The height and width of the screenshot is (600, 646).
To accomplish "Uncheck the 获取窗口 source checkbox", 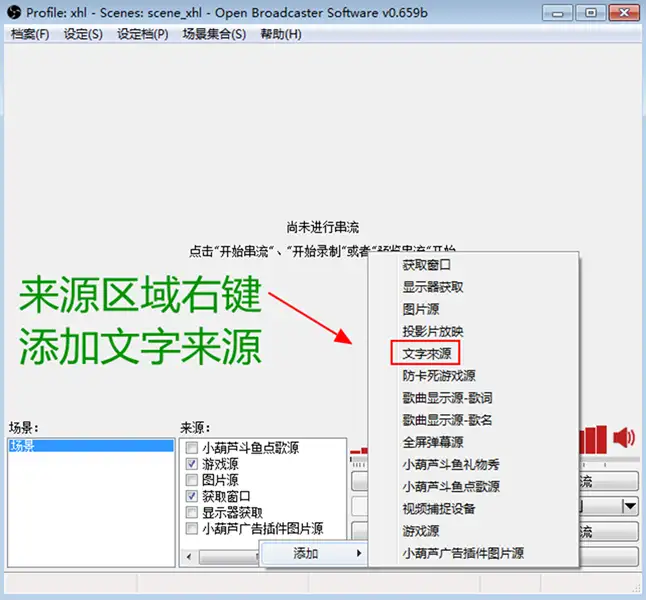I will (x=192, y=496).
